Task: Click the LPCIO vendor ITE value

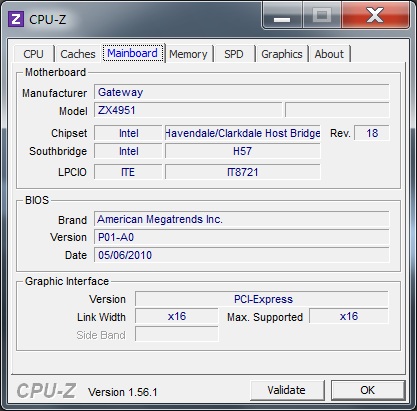Action: 128,172
